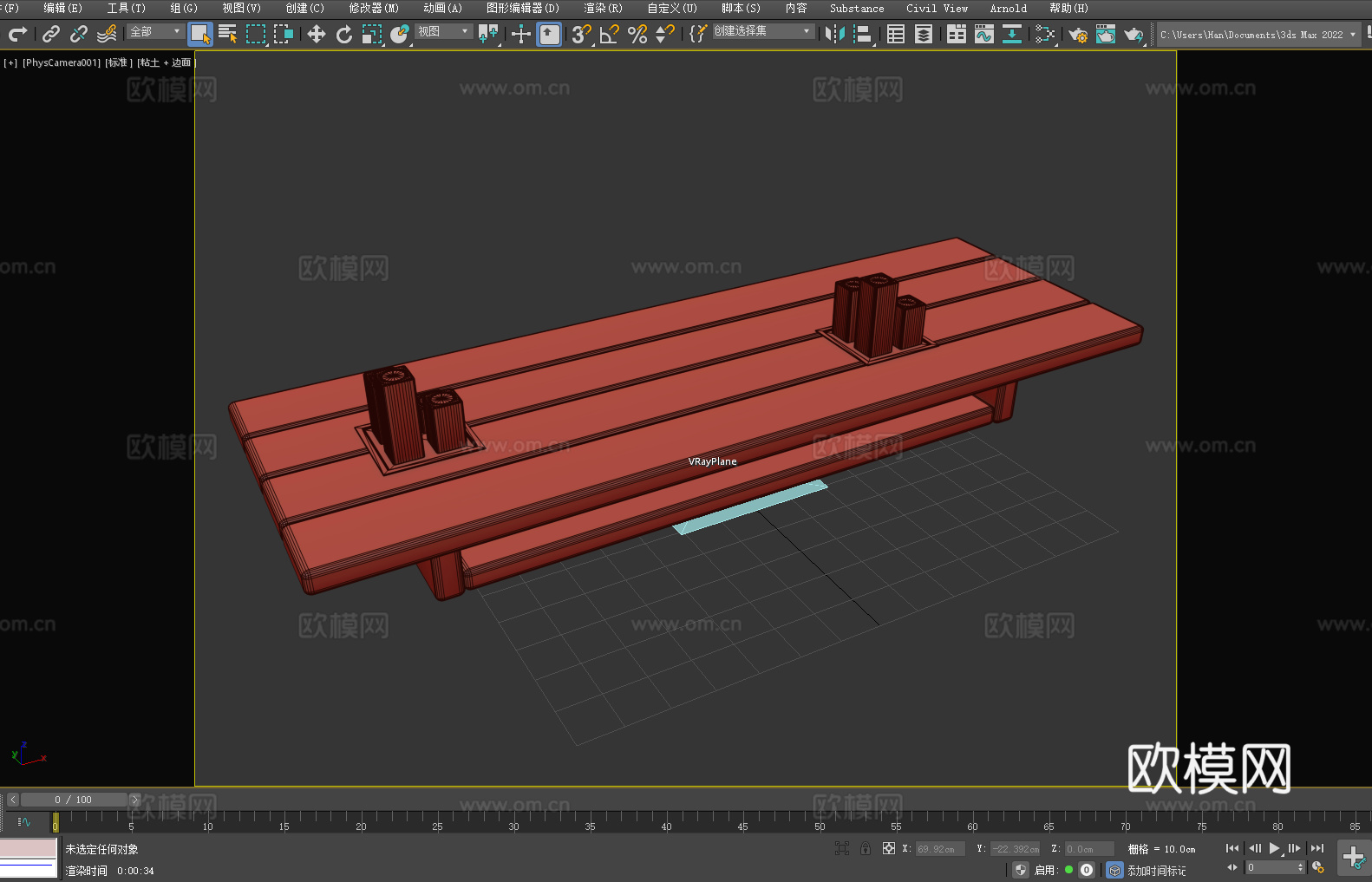Open the Substance menu
The height and width of the screenshot is (882, 1372).
click(857, 8)
